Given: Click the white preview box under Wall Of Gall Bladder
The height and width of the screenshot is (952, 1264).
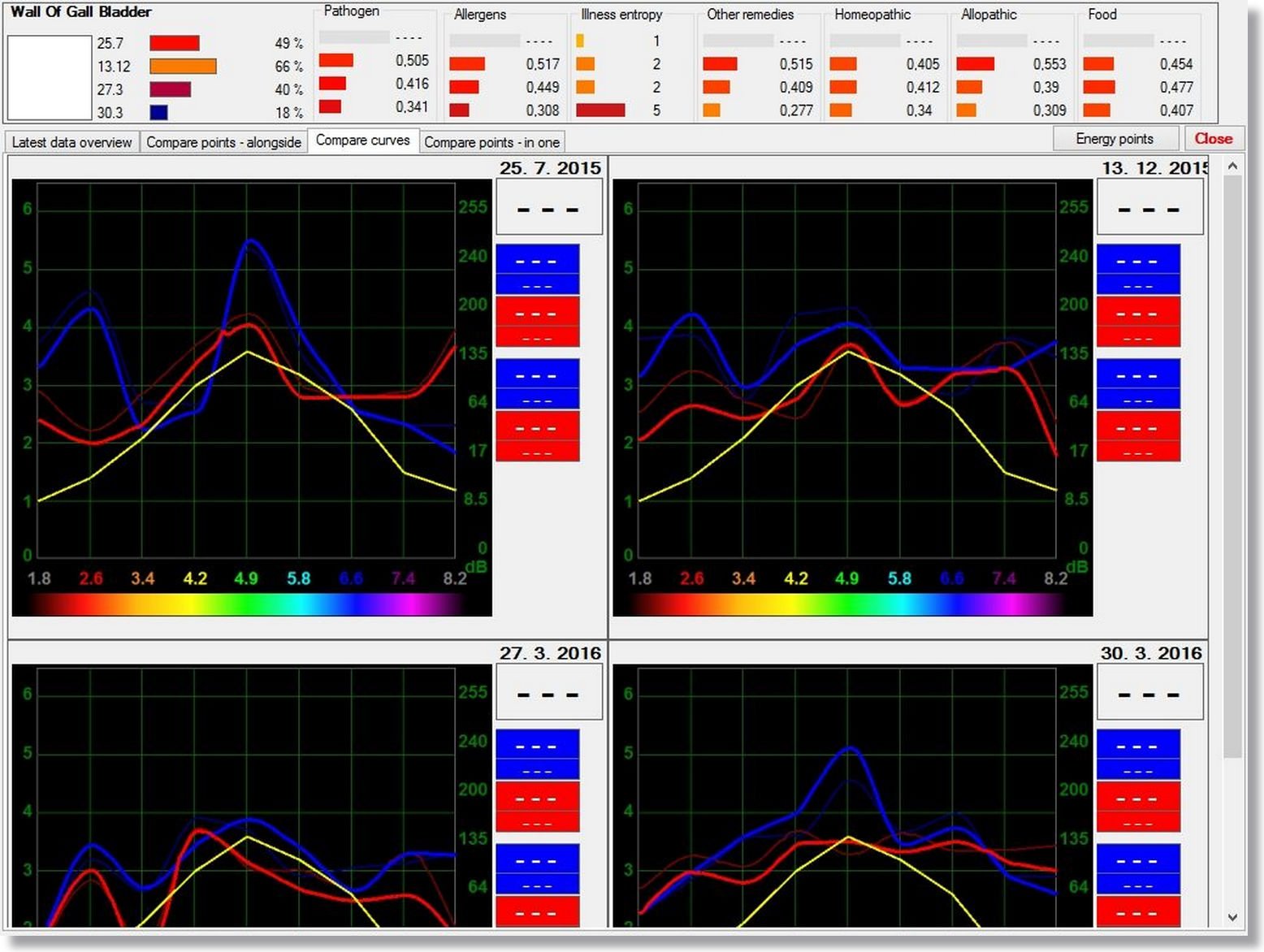Looking at the screenshot, I should [x=50, y=77].
